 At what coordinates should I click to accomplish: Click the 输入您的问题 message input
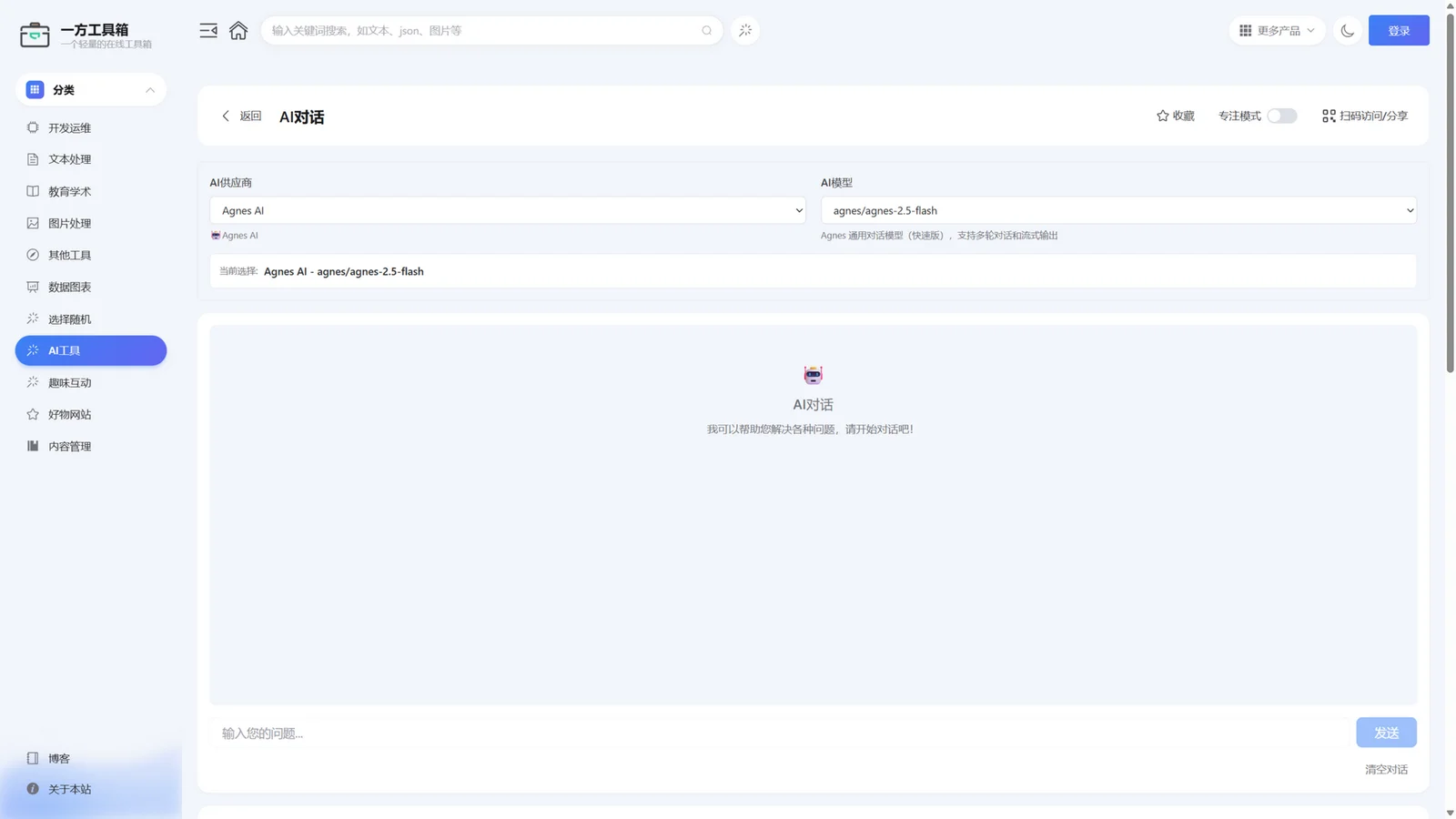click(x=779, y=733)
